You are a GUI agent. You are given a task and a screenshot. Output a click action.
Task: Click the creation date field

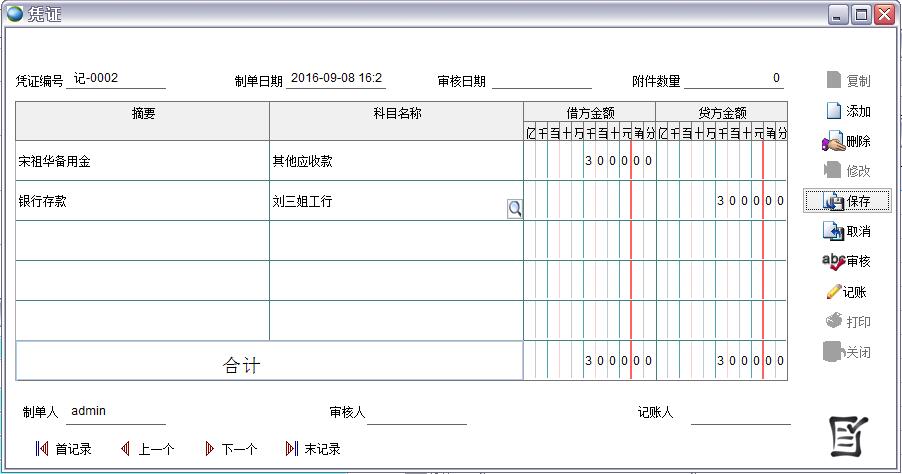click(336, 79)
